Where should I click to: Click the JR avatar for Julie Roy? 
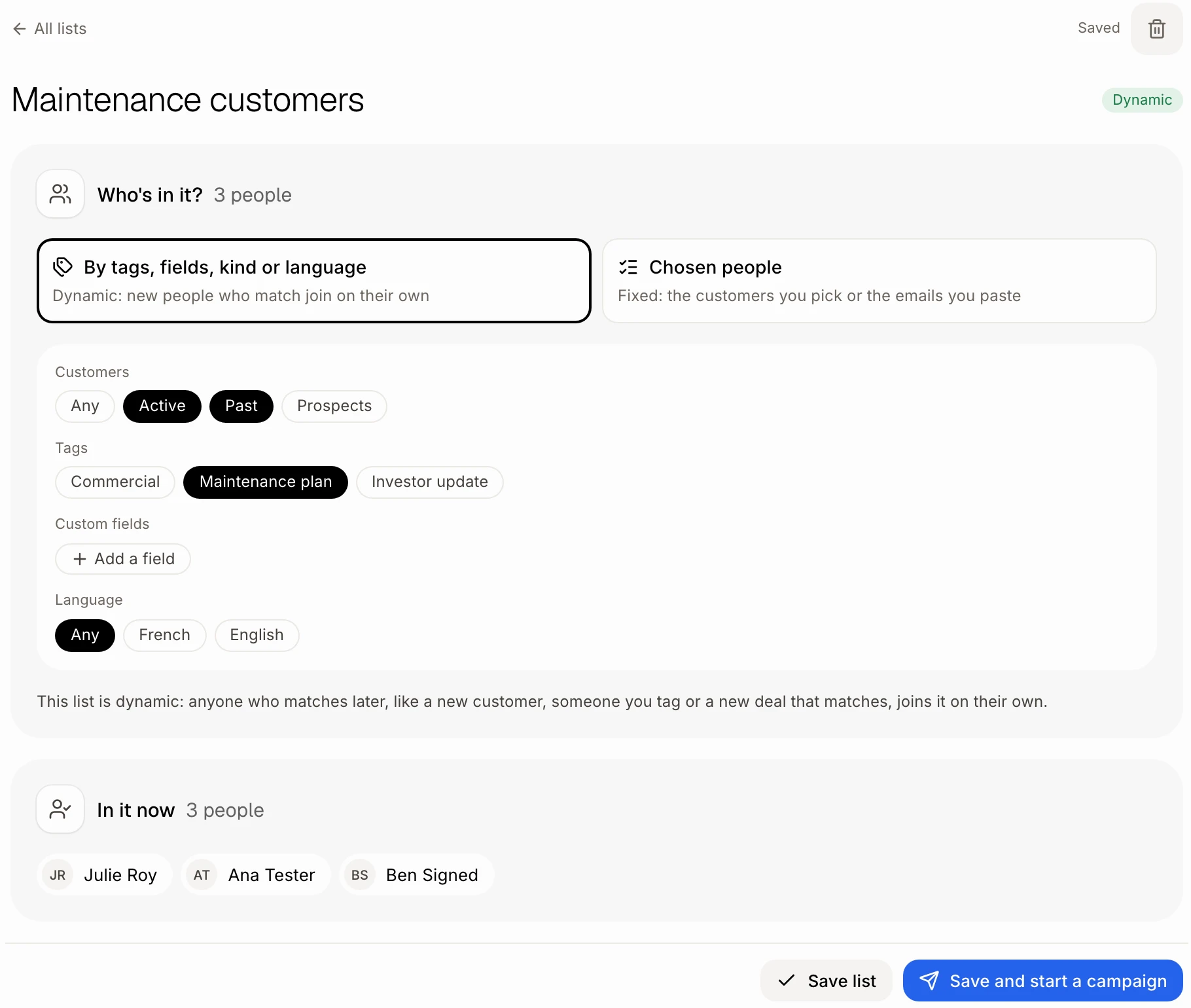[58, 875]
